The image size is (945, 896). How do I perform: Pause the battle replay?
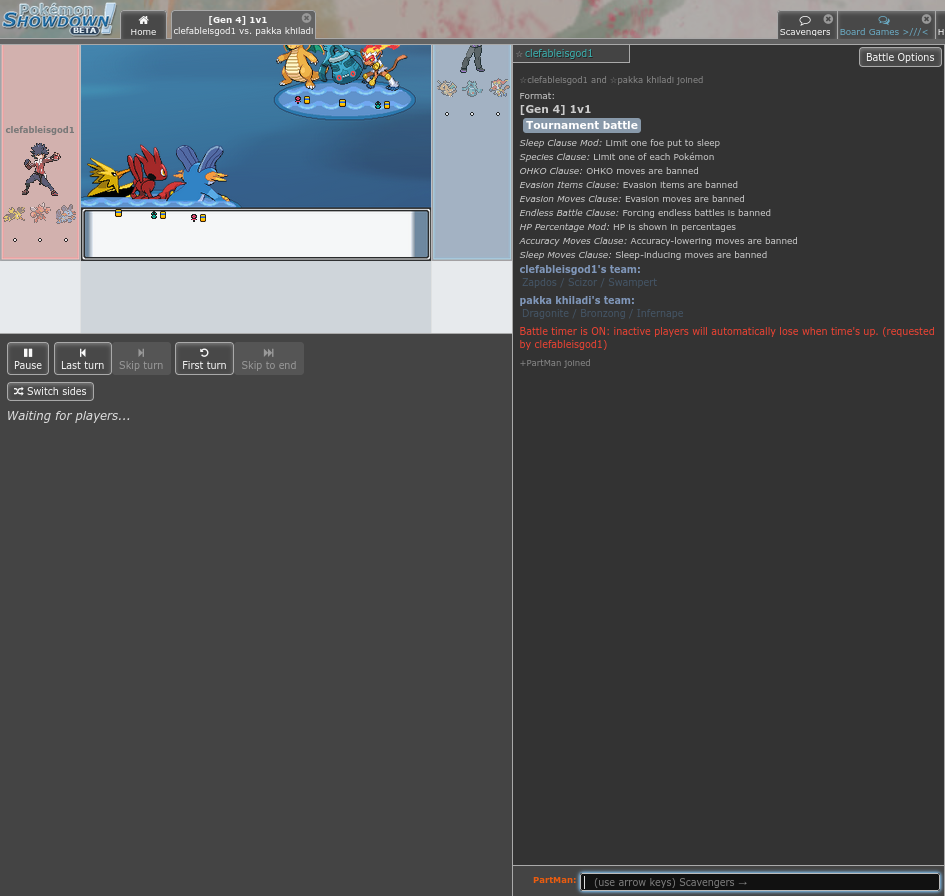click(x=28, y=359)
